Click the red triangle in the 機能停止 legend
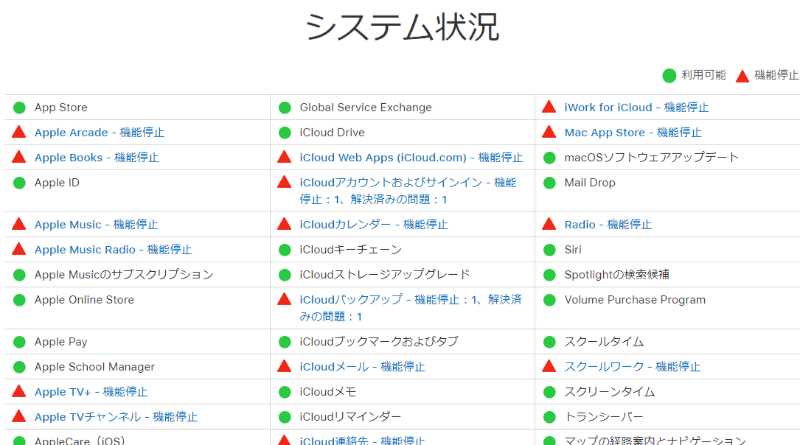The width and height of the screenshot is (800, 445). [742, 76]
